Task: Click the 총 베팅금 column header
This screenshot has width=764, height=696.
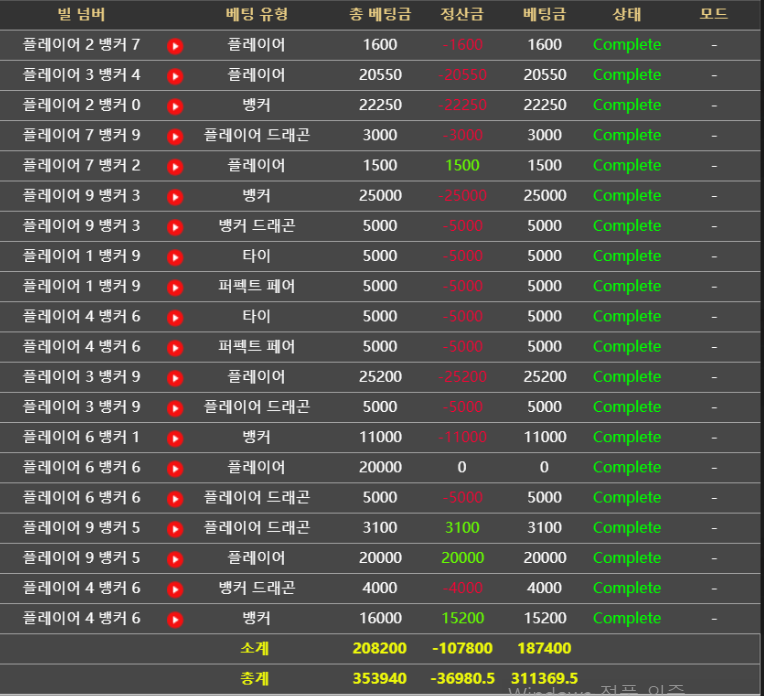Action: tap(380, 14)
